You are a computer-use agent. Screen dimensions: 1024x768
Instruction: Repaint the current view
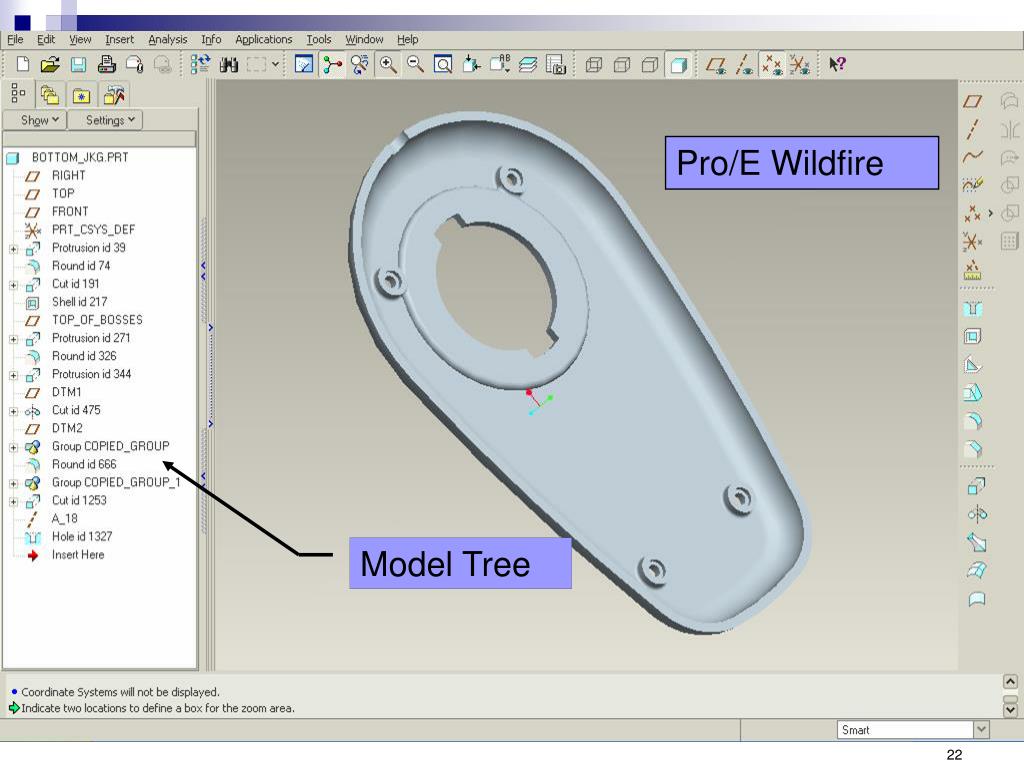304,64
